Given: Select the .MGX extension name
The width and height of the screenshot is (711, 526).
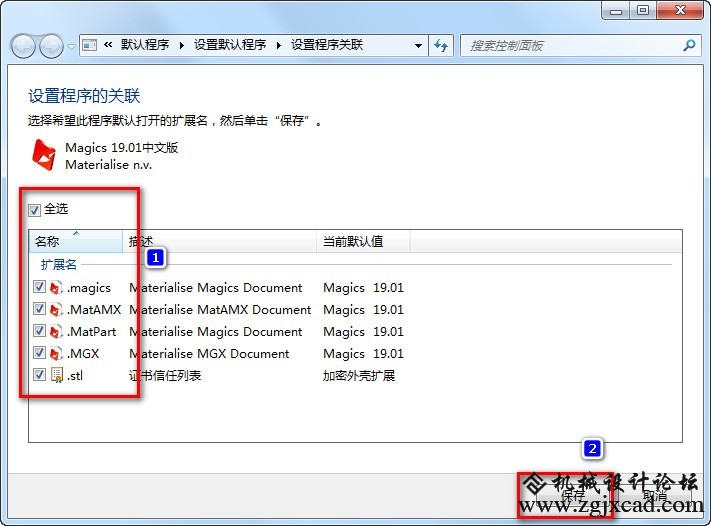Looking at the screenshot, I should (83, 354).
